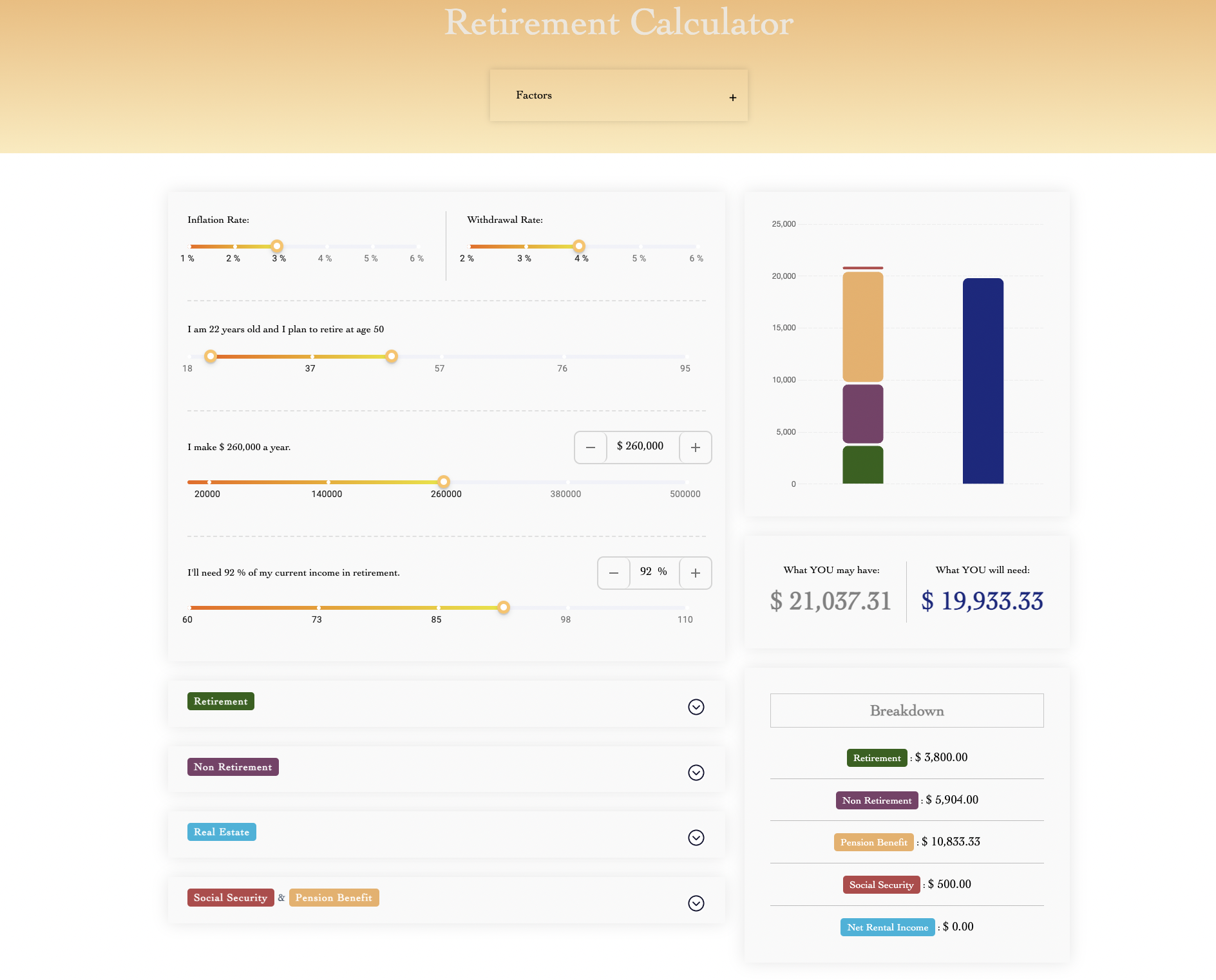
Task: Expand the Real Estate section chevron
Action: pos(696,838)
